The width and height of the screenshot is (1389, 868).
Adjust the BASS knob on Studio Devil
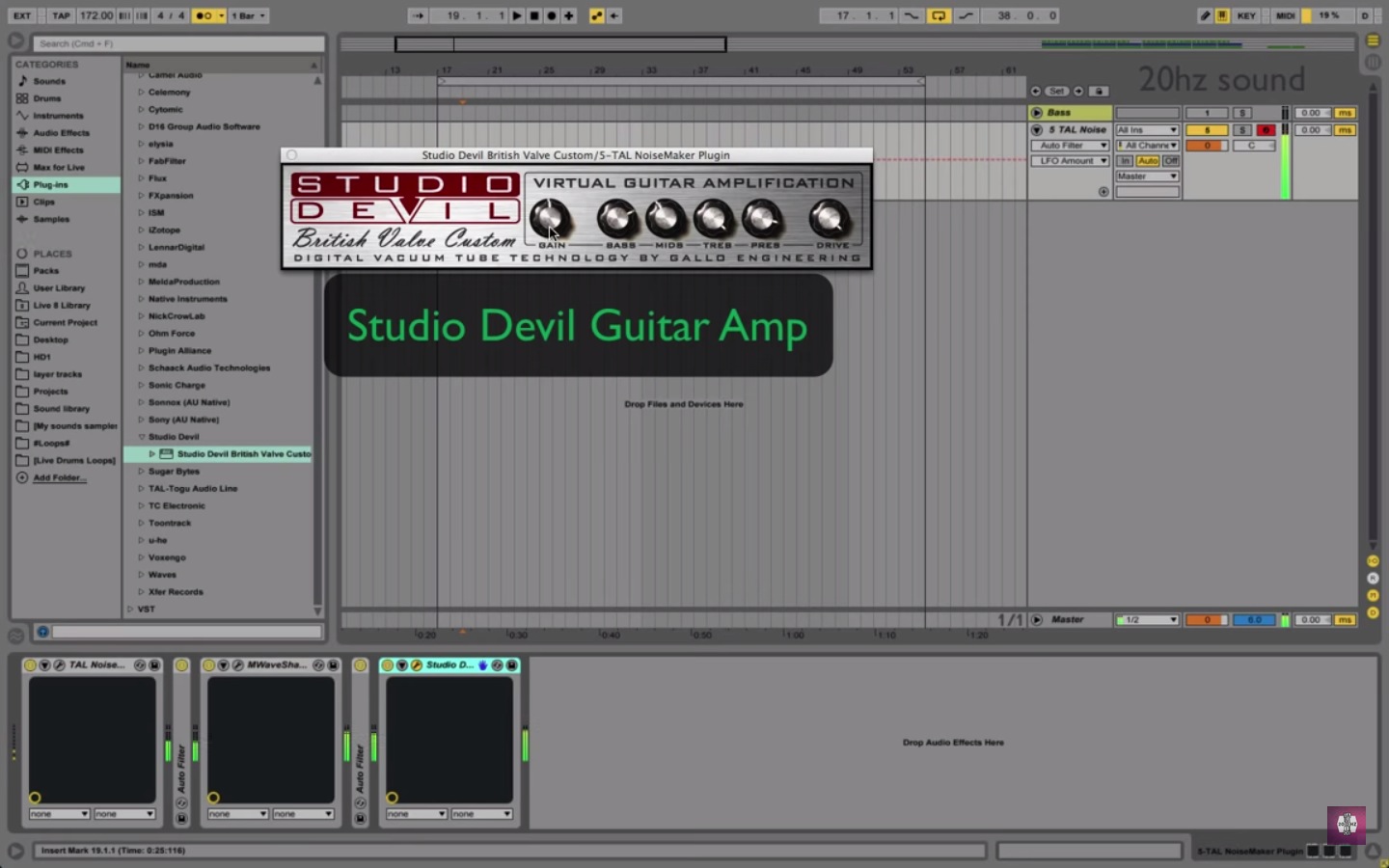point(618,220)
